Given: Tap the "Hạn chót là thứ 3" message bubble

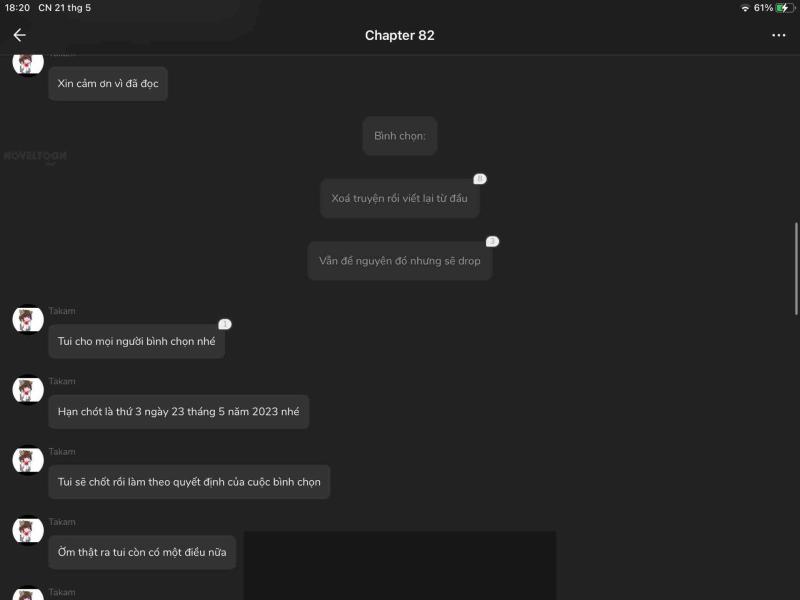Looking at the screenshot, I should pos(179,412).
